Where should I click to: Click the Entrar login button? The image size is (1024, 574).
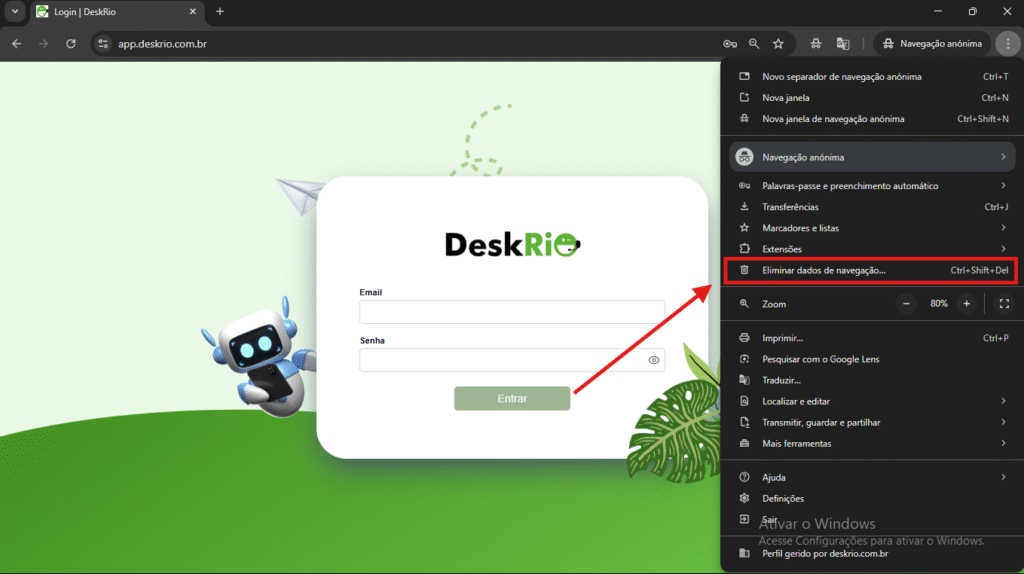(512, 398)
